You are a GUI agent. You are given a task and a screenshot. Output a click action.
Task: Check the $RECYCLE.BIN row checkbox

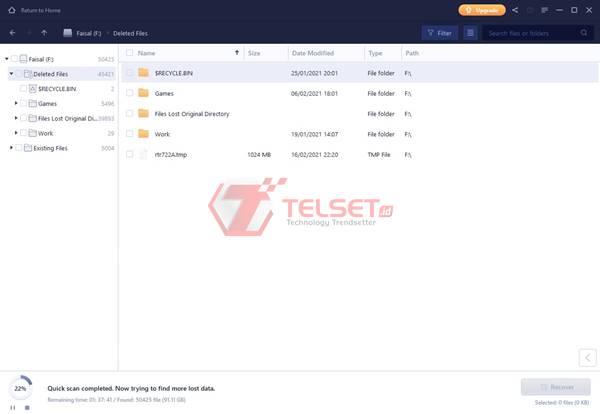[129, 73]
